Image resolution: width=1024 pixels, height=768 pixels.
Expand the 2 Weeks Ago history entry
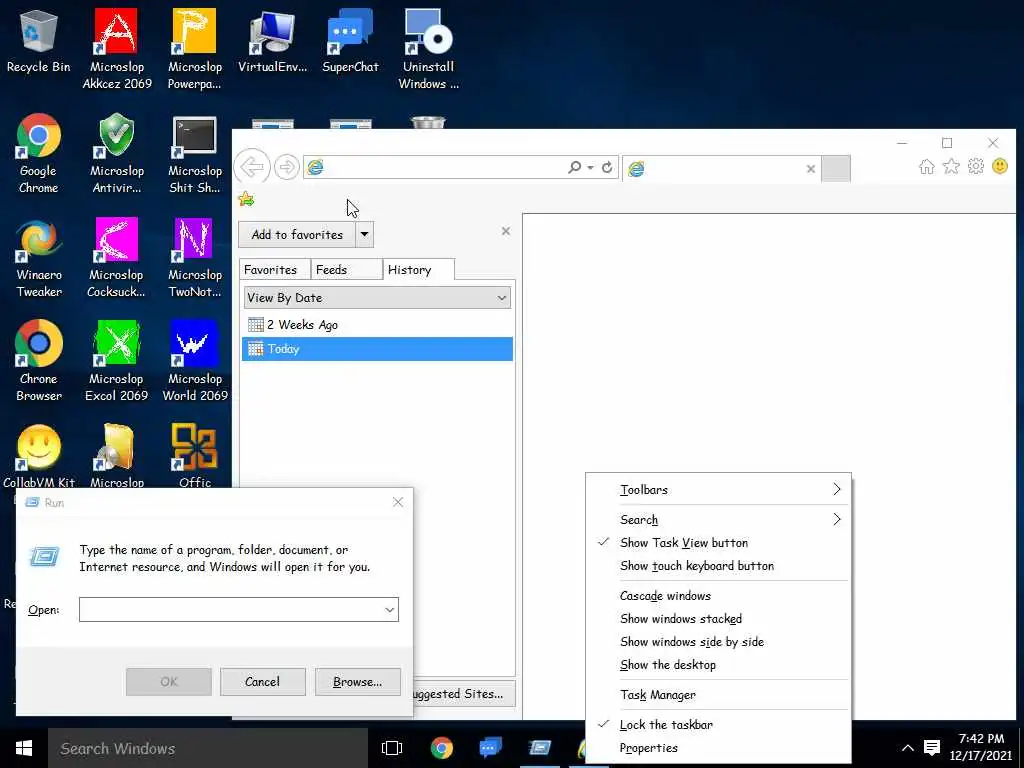[377, 325]
